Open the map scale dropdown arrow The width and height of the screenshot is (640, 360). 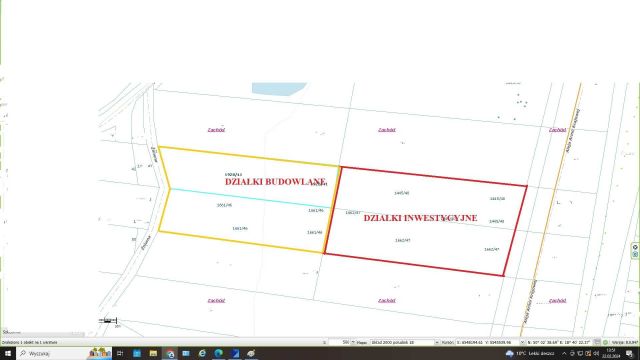(x=353, y=342)
